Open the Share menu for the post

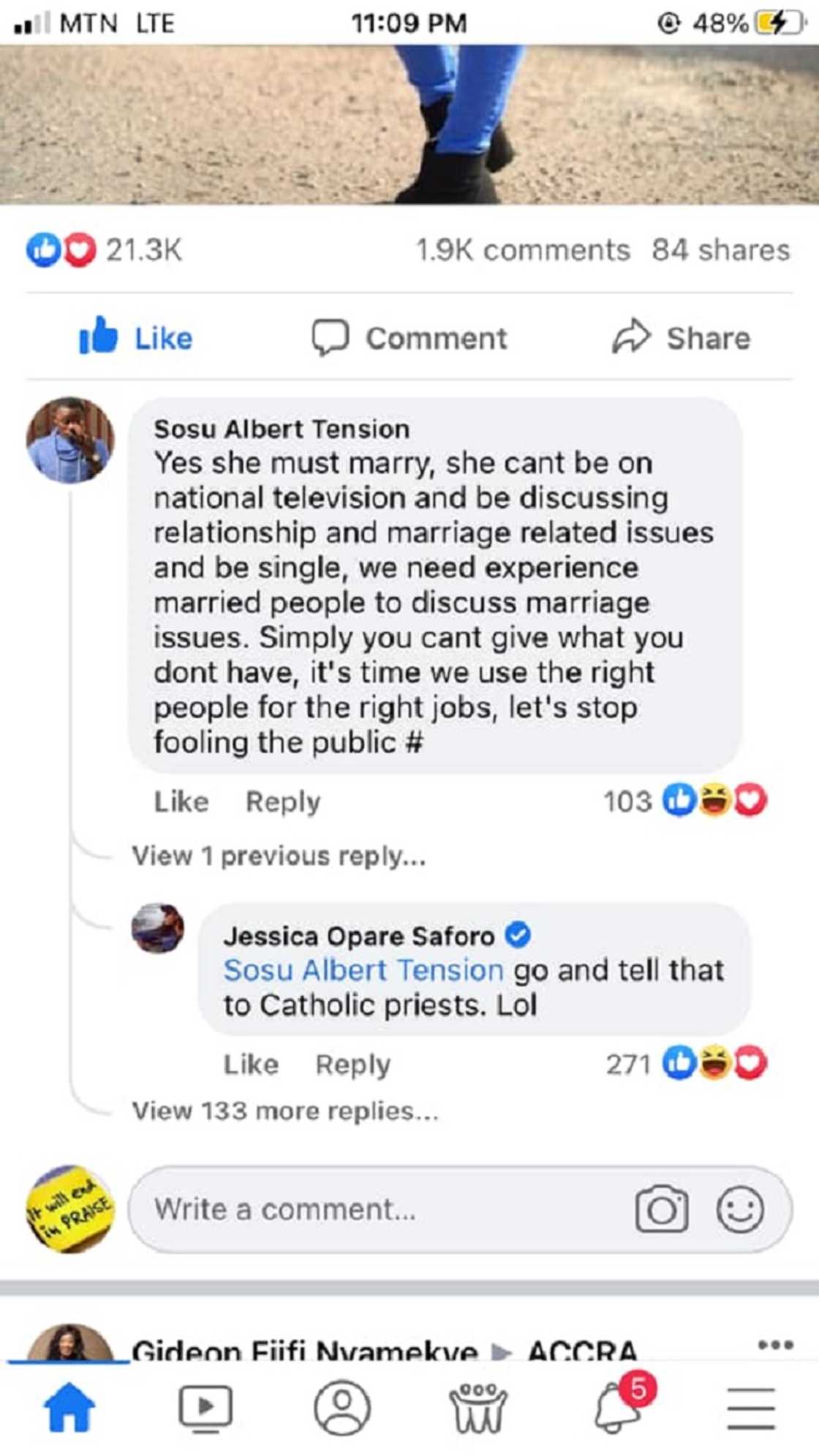[682, 338]
